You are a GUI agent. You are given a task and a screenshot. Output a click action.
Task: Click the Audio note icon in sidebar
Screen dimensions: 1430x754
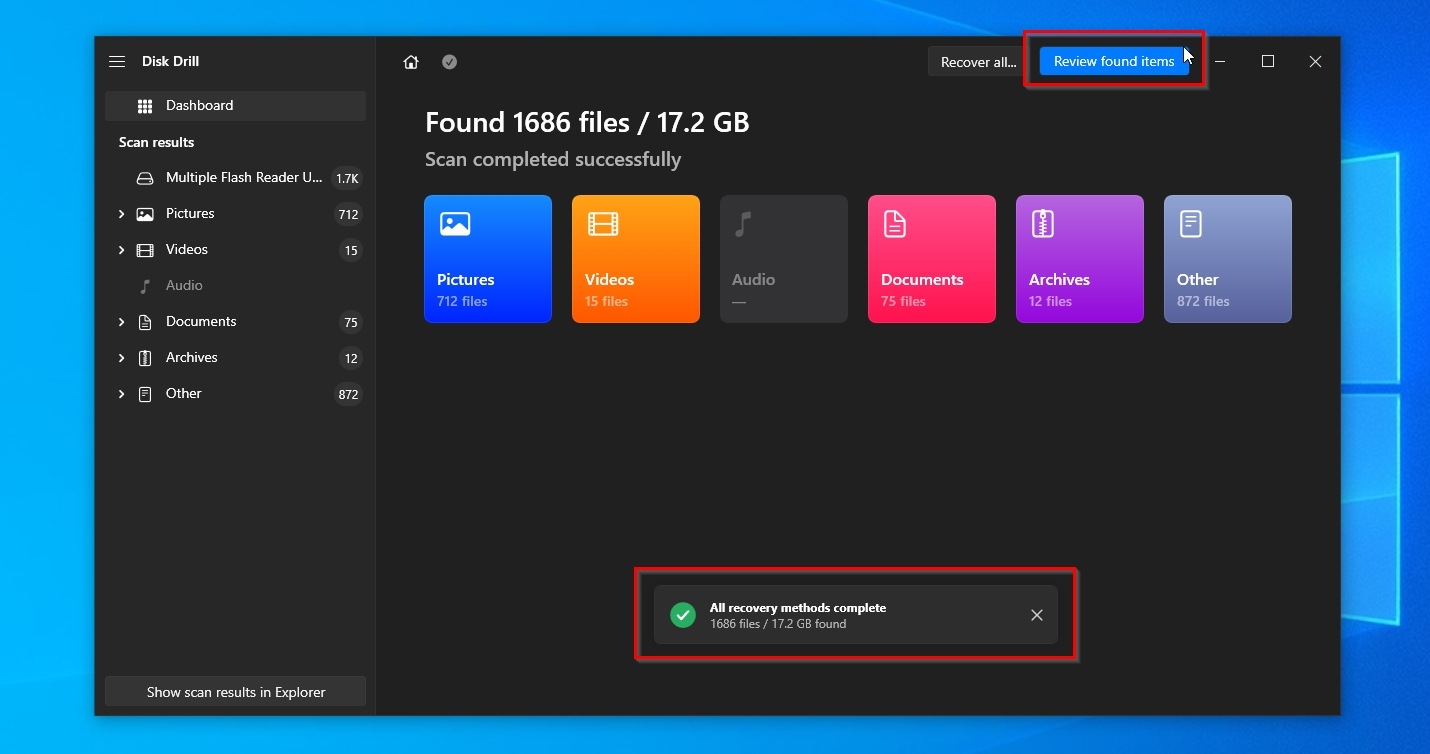point(145,286)
